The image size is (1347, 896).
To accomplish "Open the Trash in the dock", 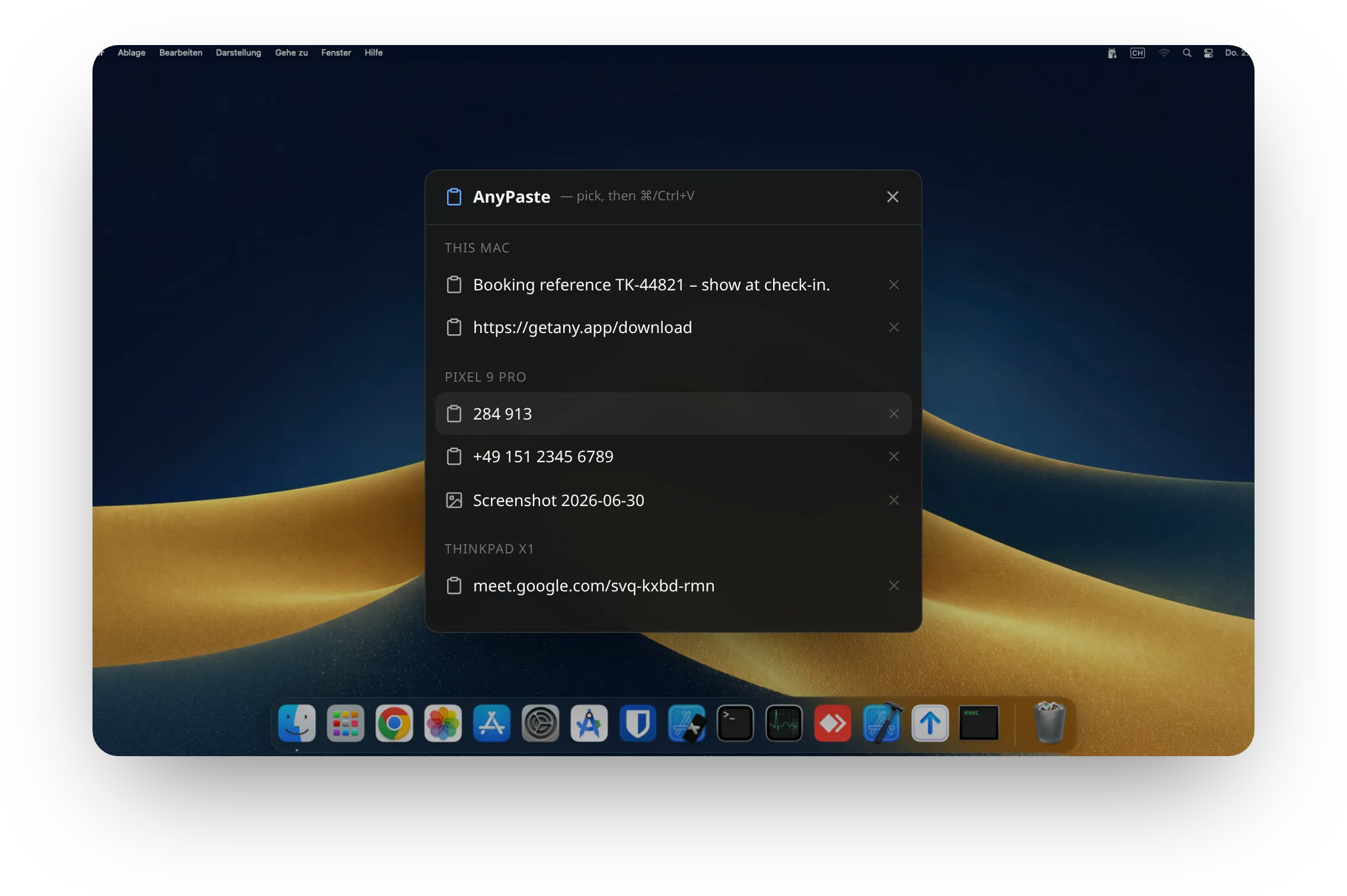I will 1049,722.
